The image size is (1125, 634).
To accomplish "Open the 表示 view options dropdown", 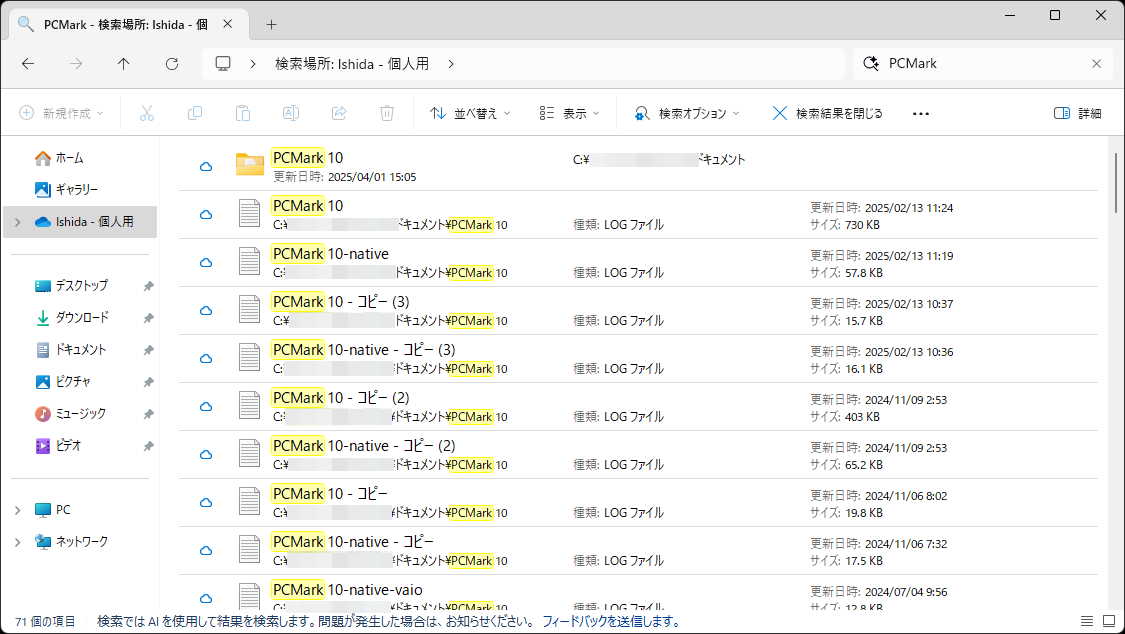I will pyautogui.click(x=567, y=113).
